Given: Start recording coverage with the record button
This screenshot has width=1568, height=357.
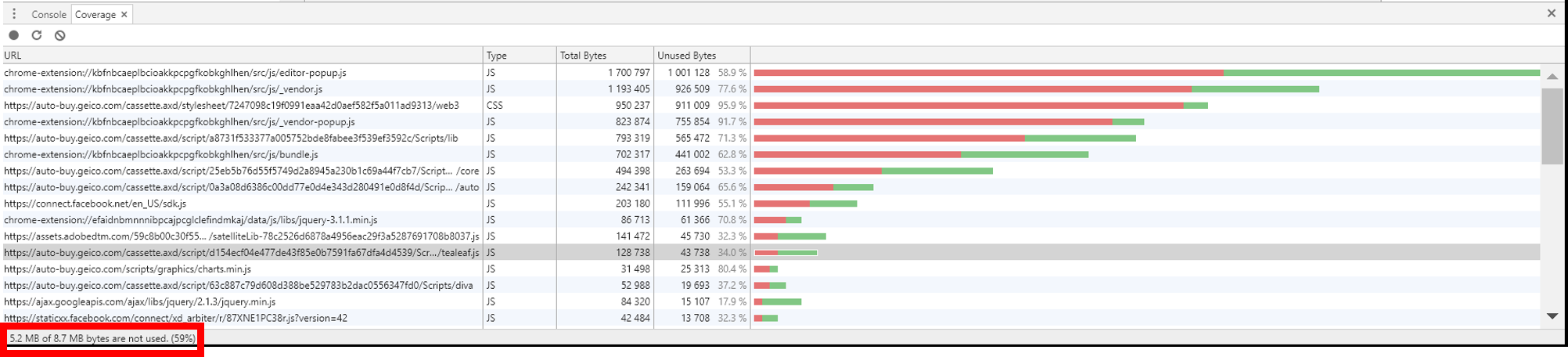Looking at the screenshot, I should click(14, 35).
